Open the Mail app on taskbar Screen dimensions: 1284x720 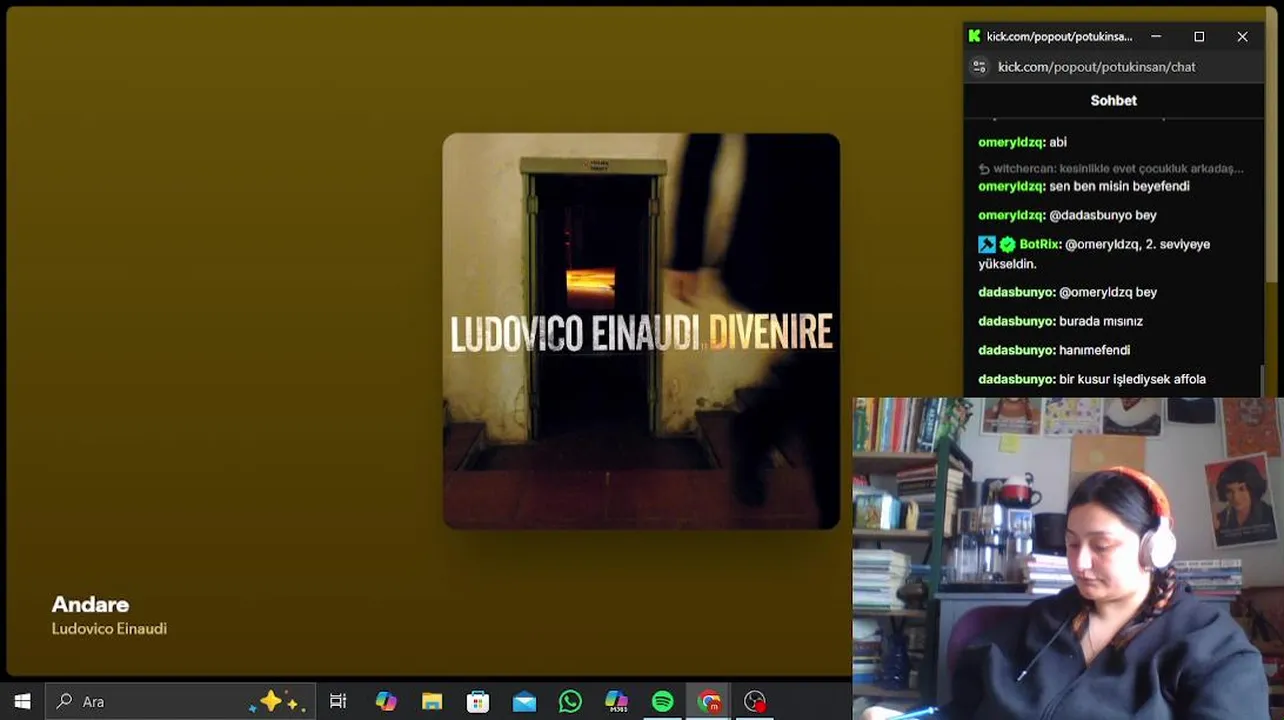tap(524, 701)
